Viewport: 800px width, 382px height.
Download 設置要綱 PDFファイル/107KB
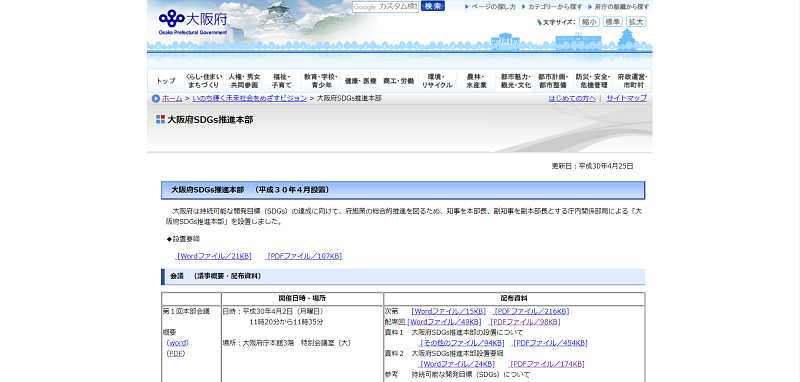[304, 256]
